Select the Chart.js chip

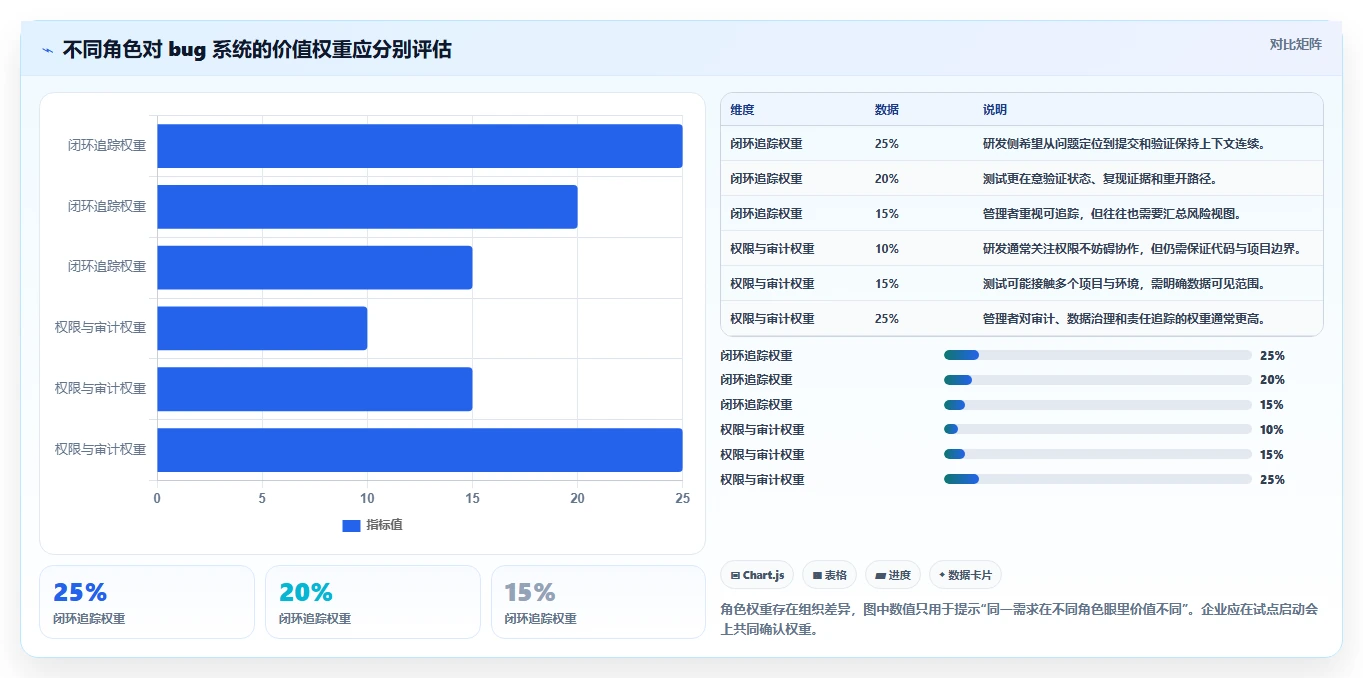coord(757,575)
